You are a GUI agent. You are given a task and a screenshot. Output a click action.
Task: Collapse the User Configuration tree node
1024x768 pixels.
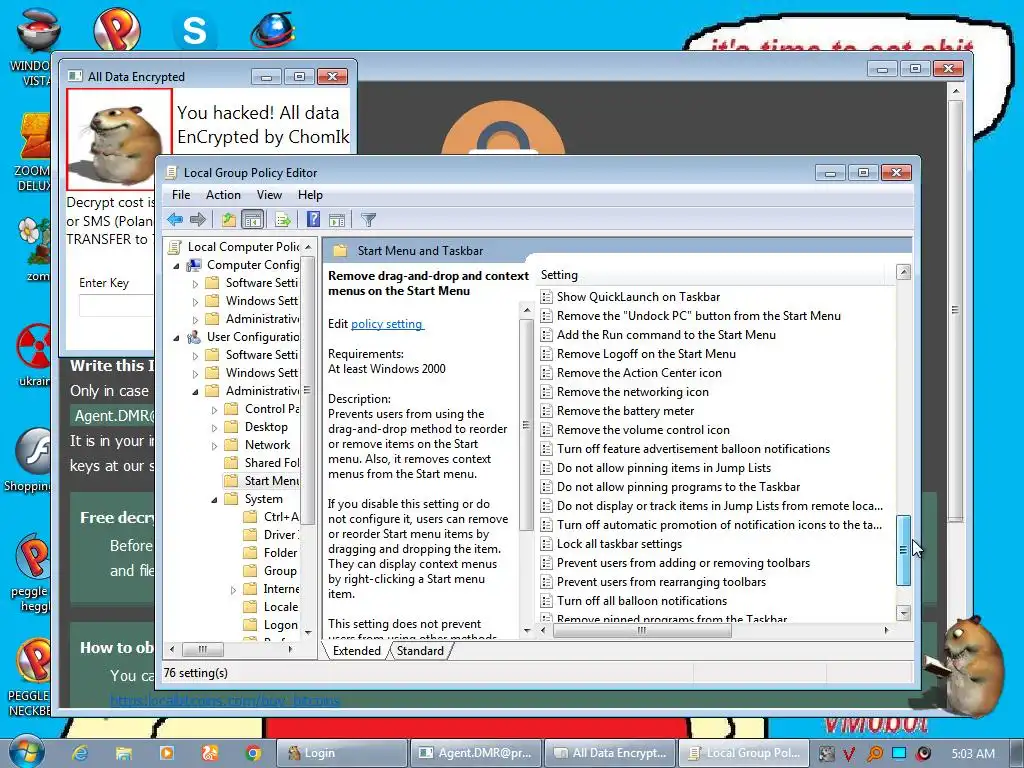point(176,338)
